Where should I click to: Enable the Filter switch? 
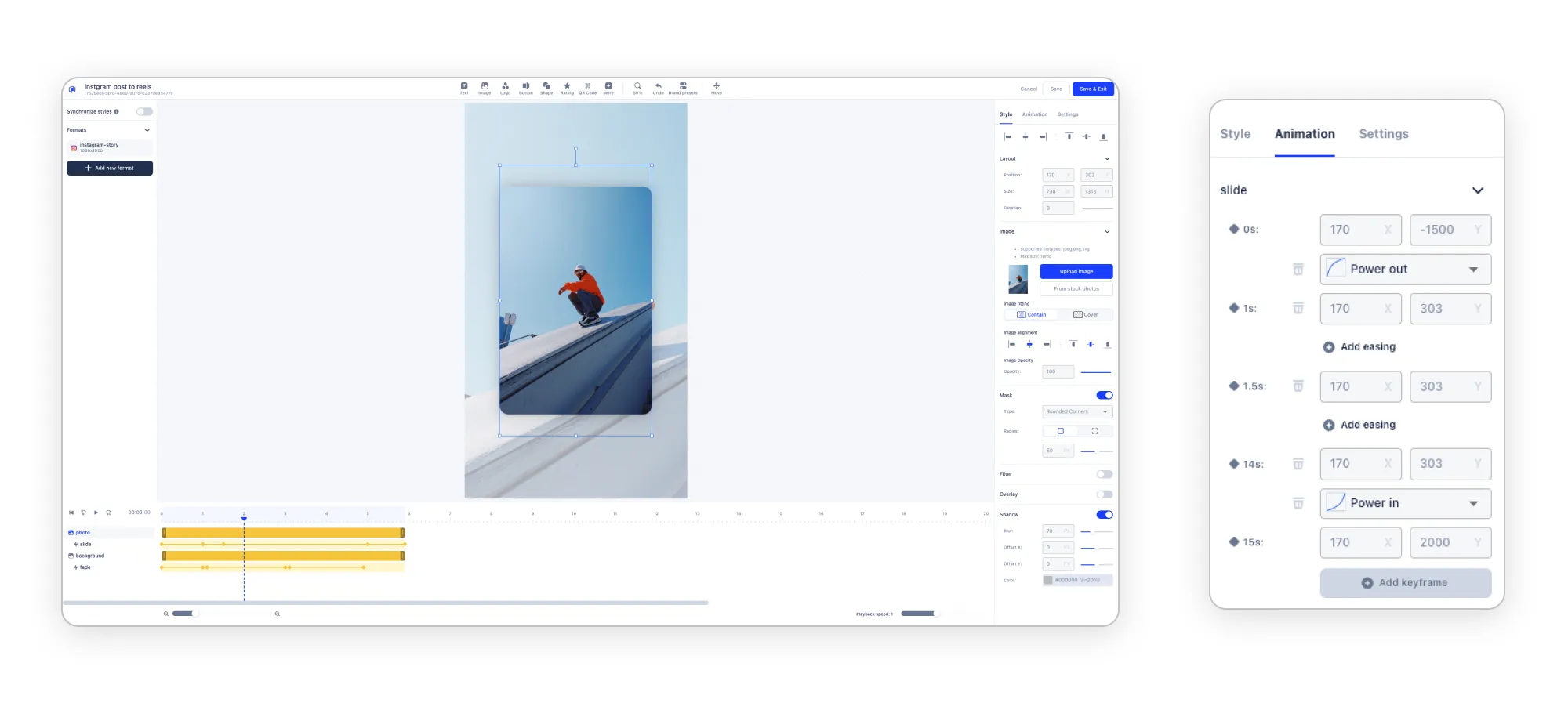click(x=1105, y=474)
